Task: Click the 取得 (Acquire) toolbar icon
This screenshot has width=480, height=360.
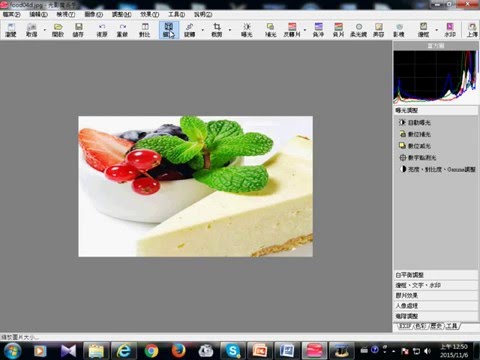Action: (32, 30)
